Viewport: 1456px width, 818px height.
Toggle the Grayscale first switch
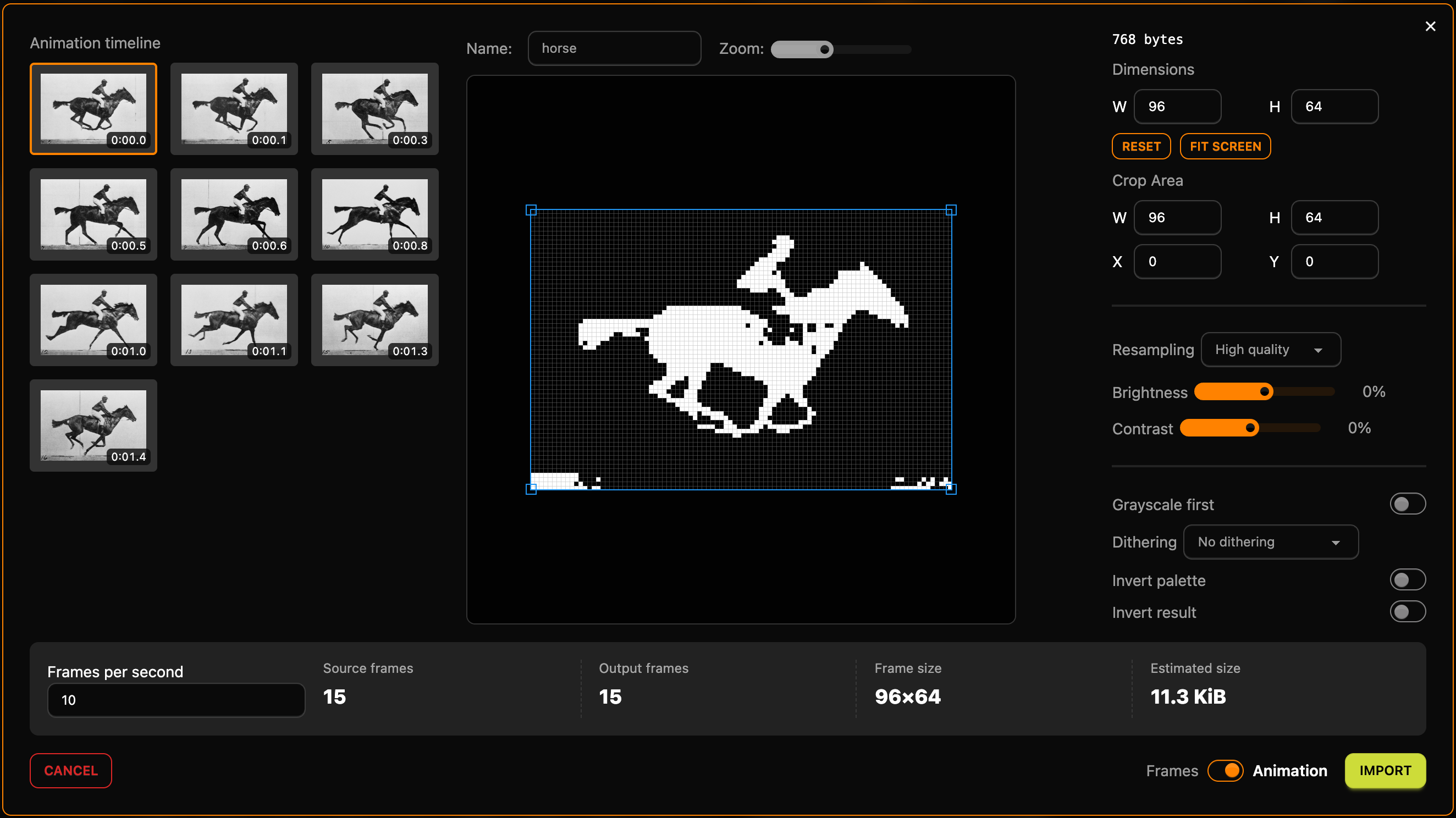click(x=1408, y=504)
